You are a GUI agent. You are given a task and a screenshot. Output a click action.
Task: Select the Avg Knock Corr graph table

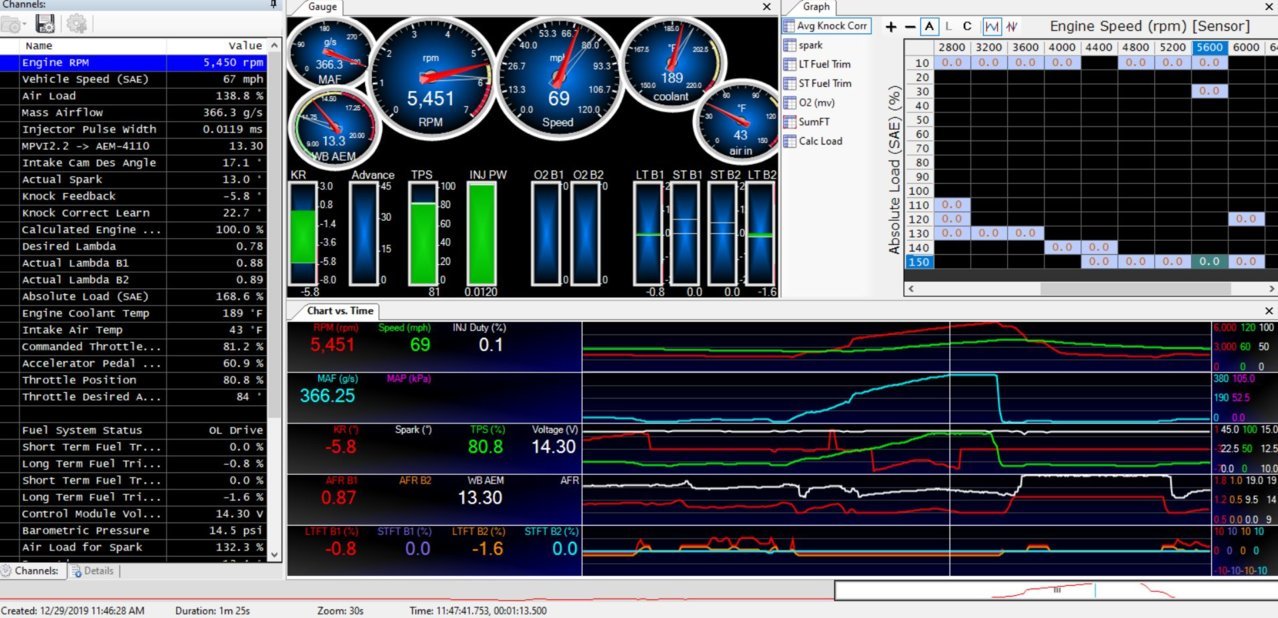(x=826, y=26)
